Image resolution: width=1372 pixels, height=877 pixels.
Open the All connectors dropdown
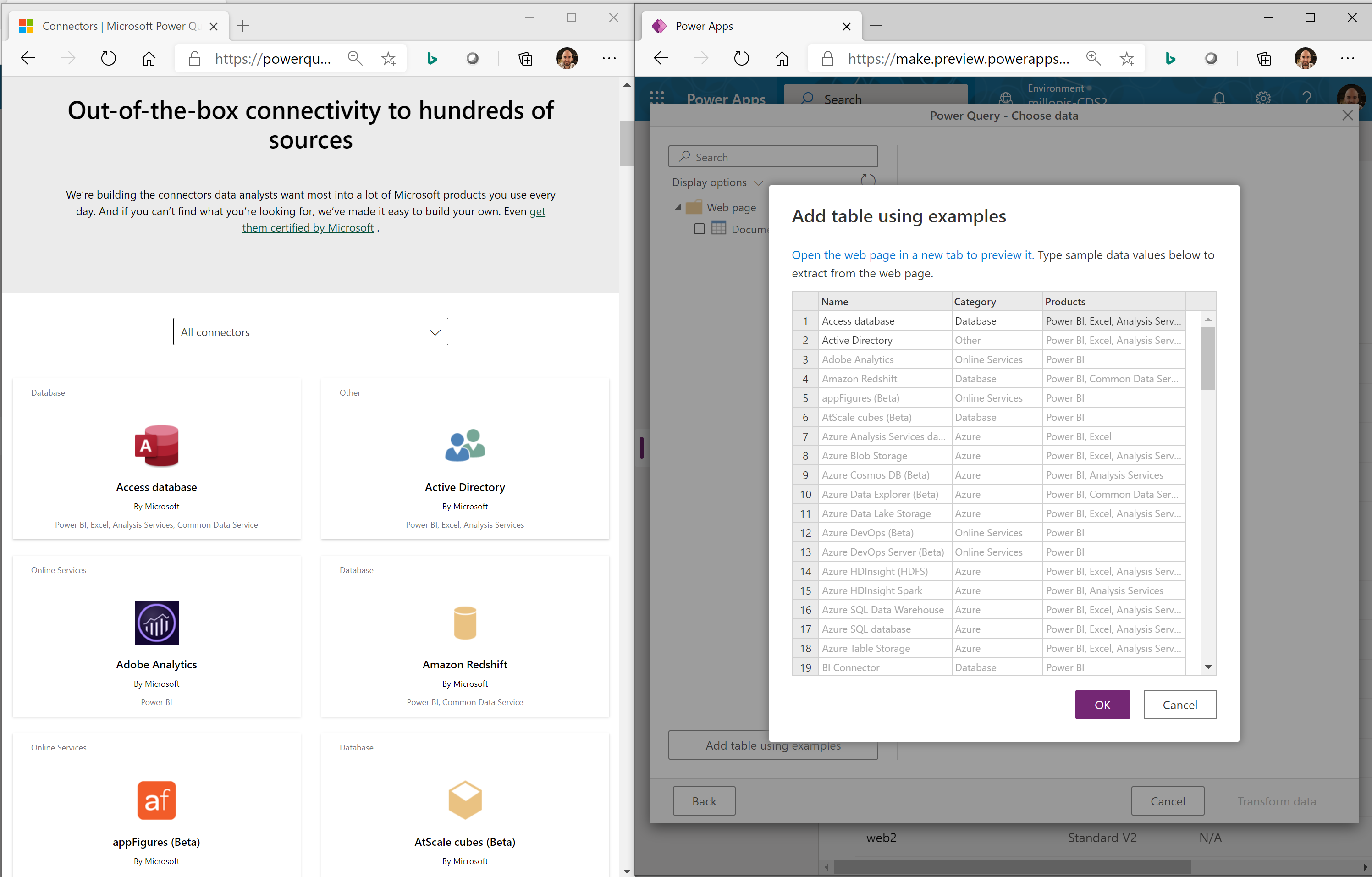310,331
